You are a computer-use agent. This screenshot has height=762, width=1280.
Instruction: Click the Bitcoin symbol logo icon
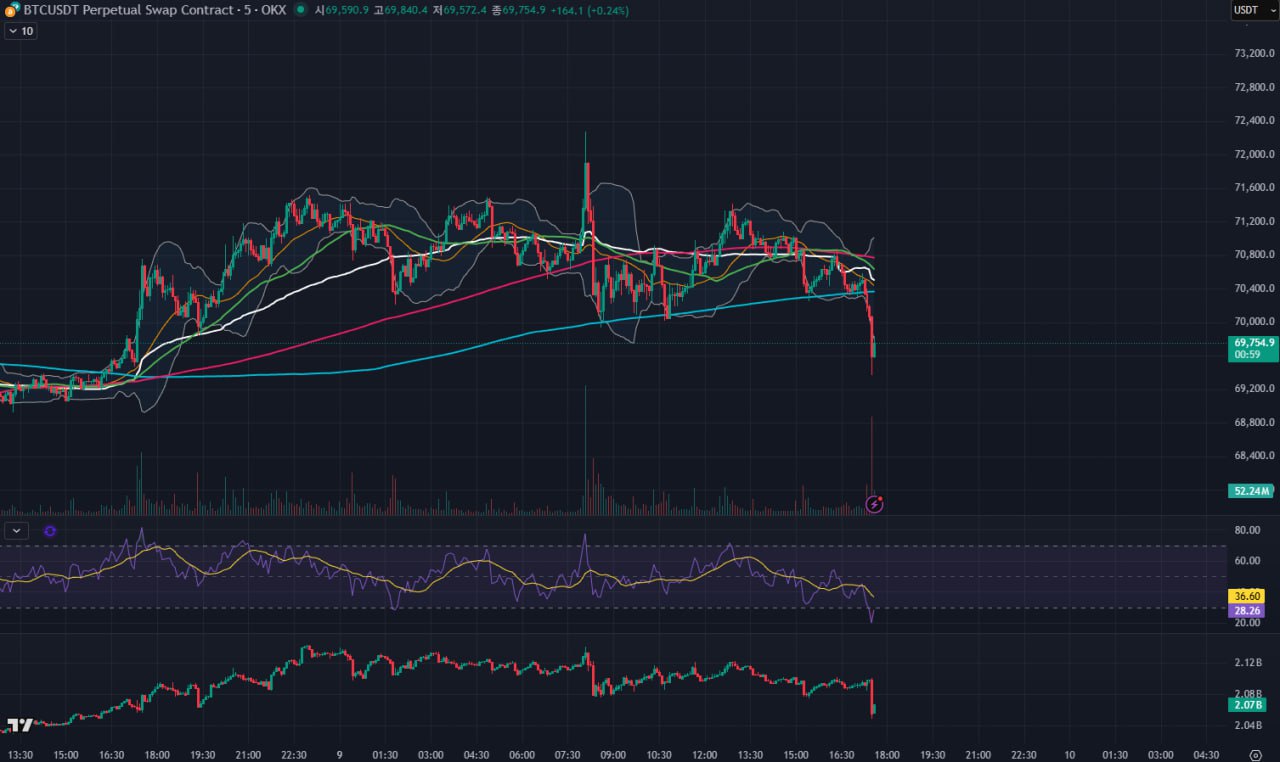click(x=11, y=9)
